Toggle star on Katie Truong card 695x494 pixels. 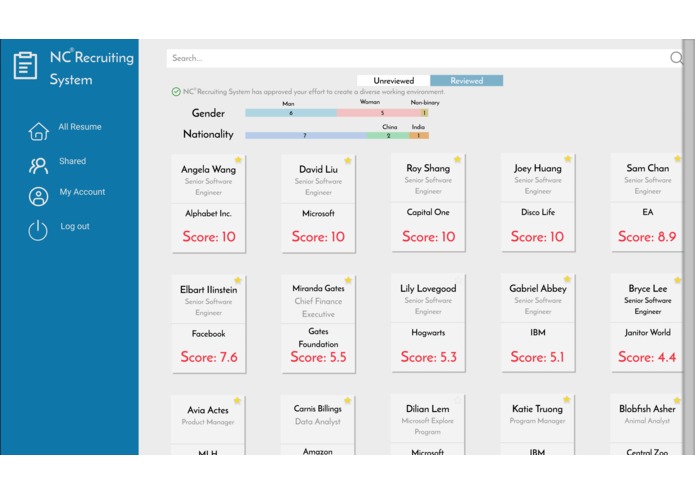567,399
